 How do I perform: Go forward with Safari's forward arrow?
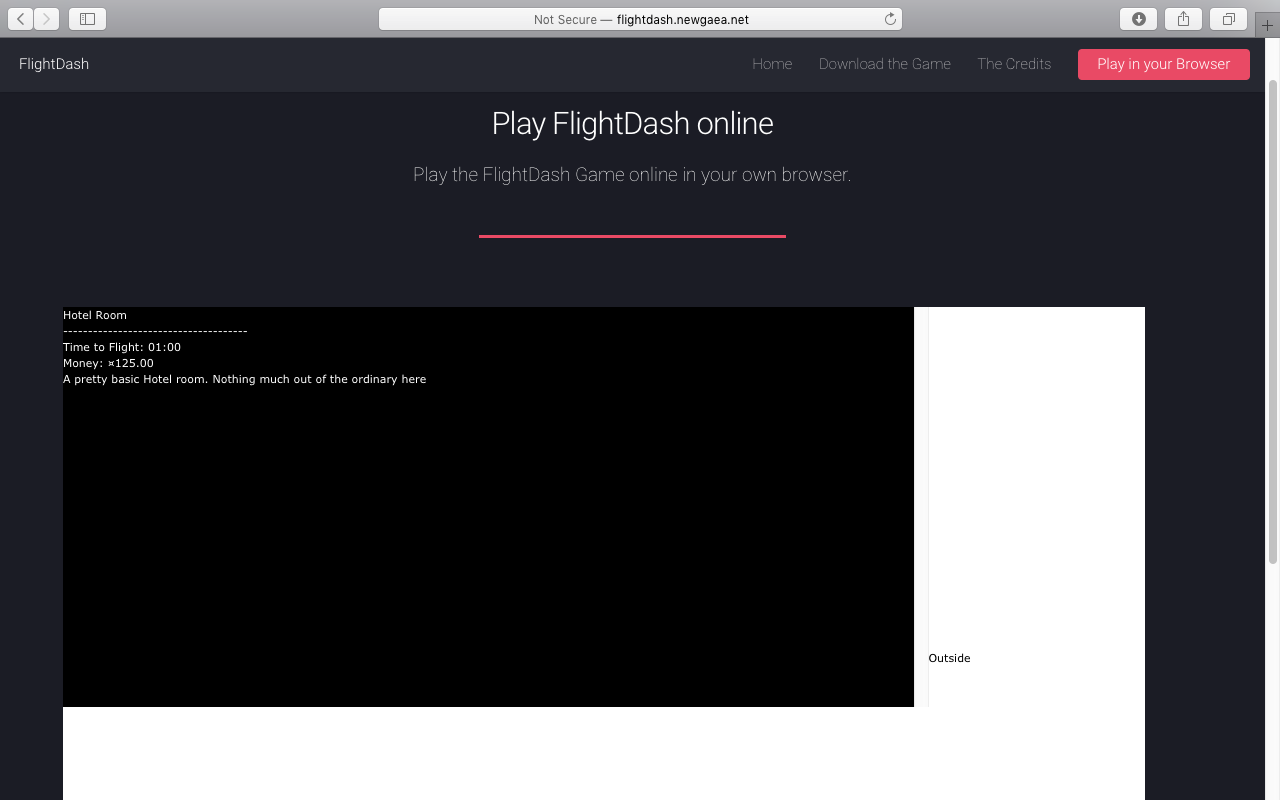point(46,19)
